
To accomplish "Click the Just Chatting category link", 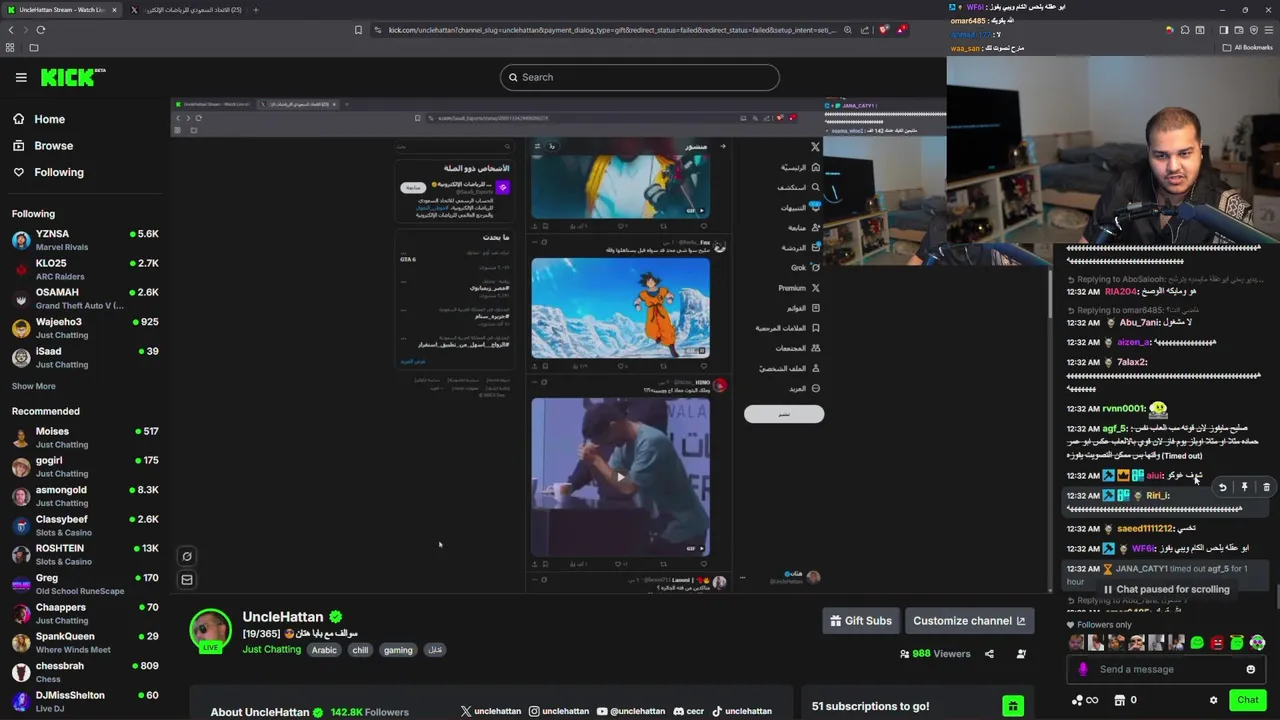I will [x=271, y=649].
